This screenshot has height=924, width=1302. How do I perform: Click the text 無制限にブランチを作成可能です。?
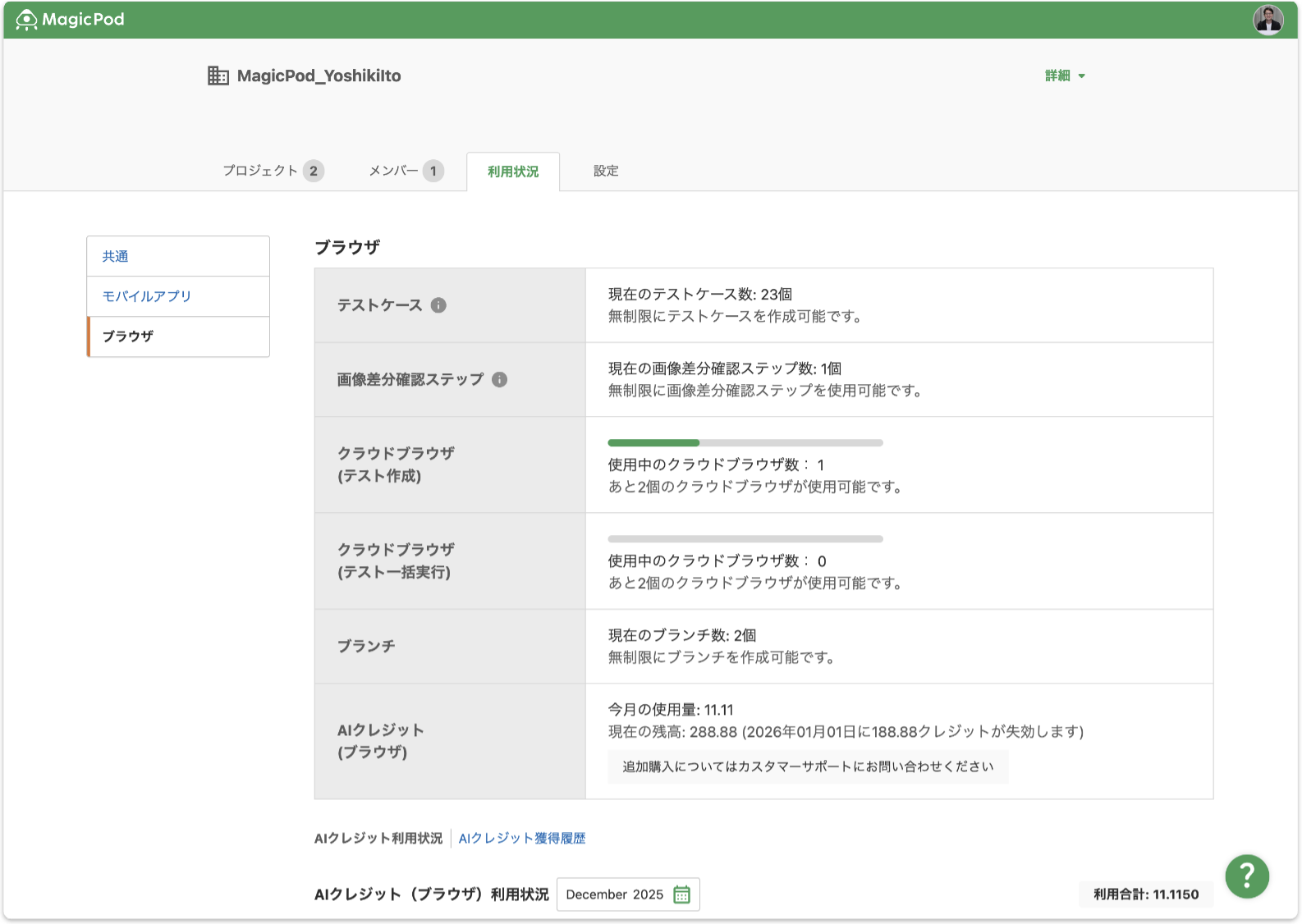pyautogui.click(x=722, y=657)
